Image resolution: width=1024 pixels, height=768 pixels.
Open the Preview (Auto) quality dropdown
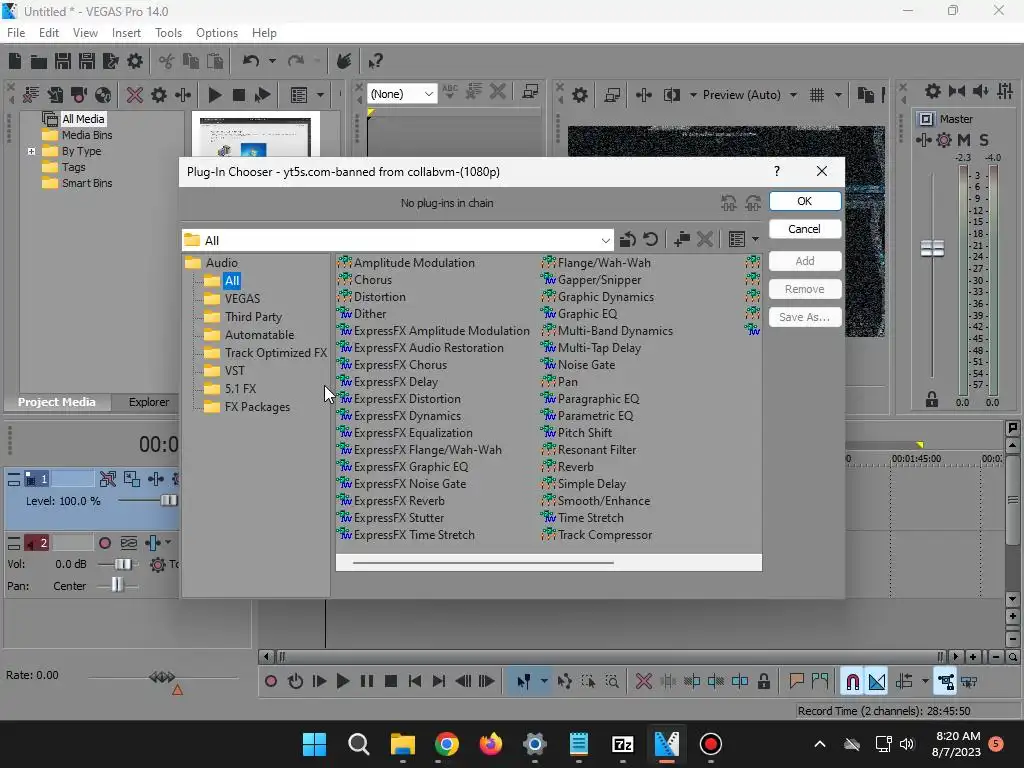coord(793,95)
